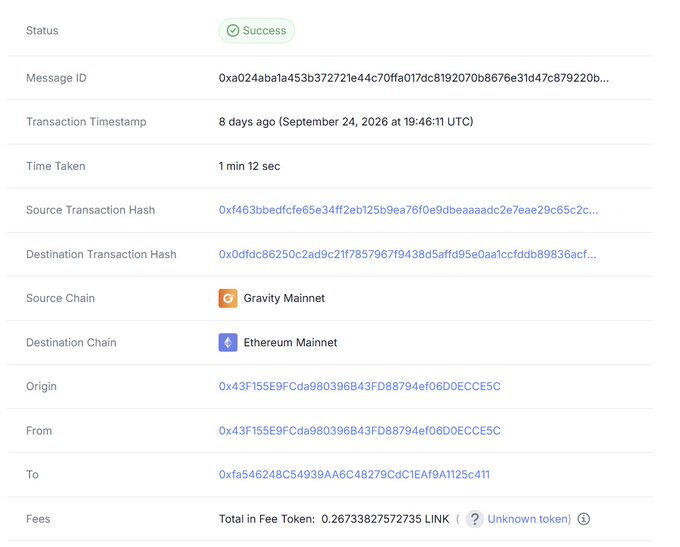Viewport: 680px width, 547px height.
Task: Open the From address link
Action: [360, 431]
